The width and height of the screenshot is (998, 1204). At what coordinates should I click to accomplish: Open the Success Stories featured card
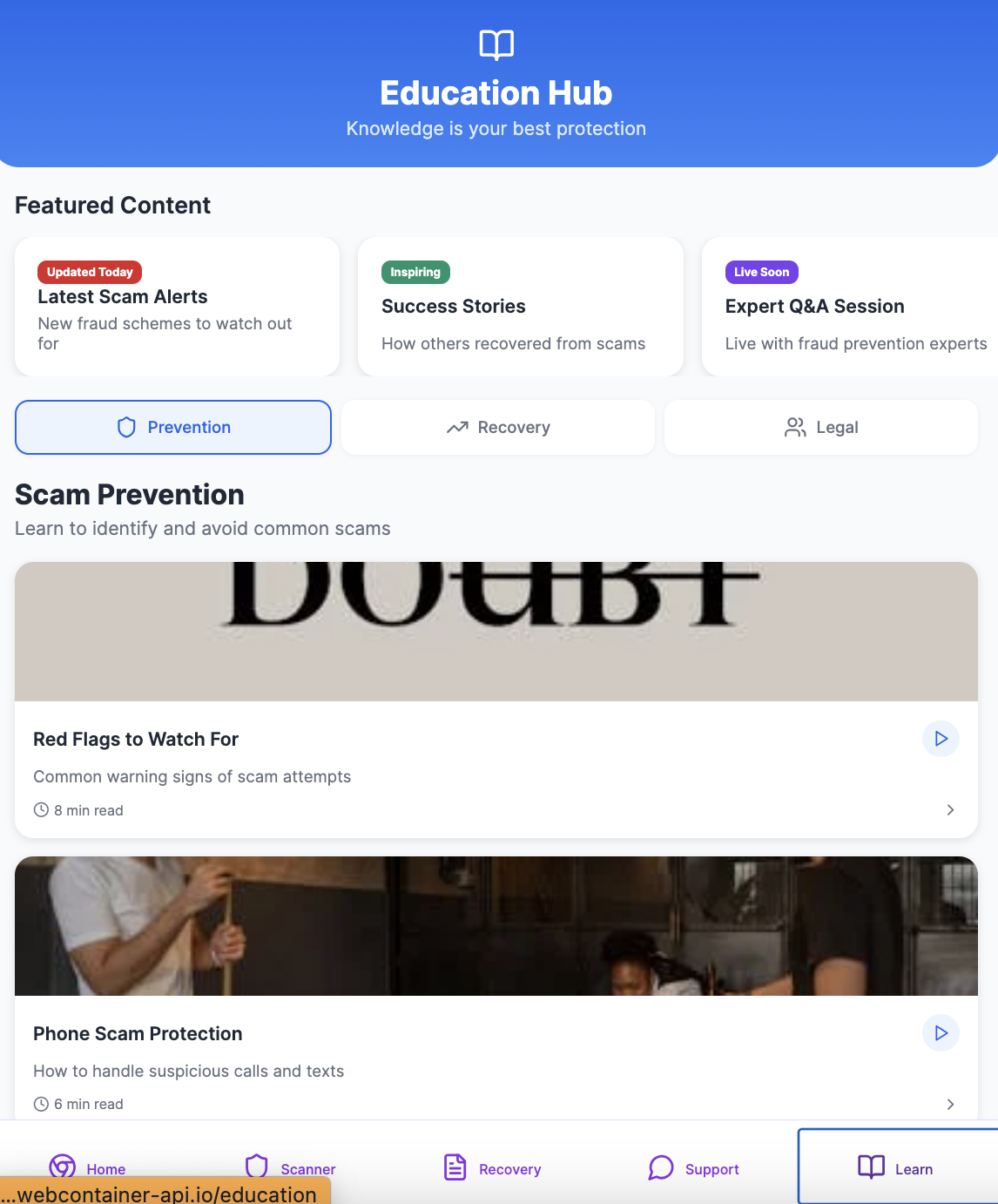point(521,307)
